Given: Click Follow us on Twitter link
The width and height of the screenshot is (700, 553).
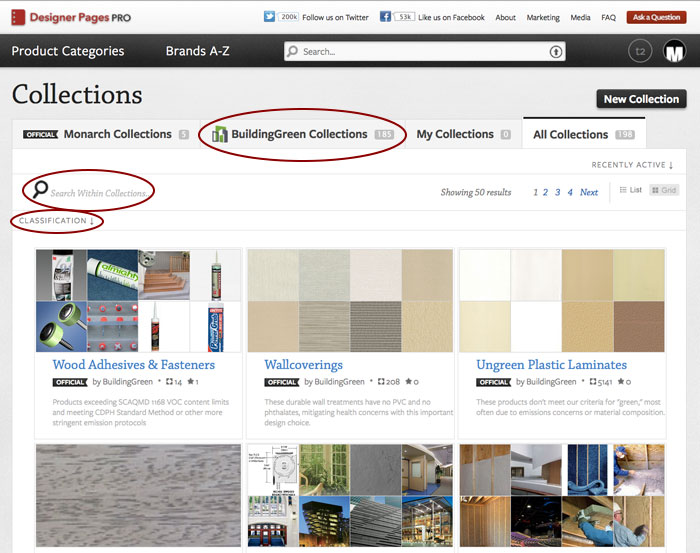Looking at the screenshot, I should tap(335, 17).
